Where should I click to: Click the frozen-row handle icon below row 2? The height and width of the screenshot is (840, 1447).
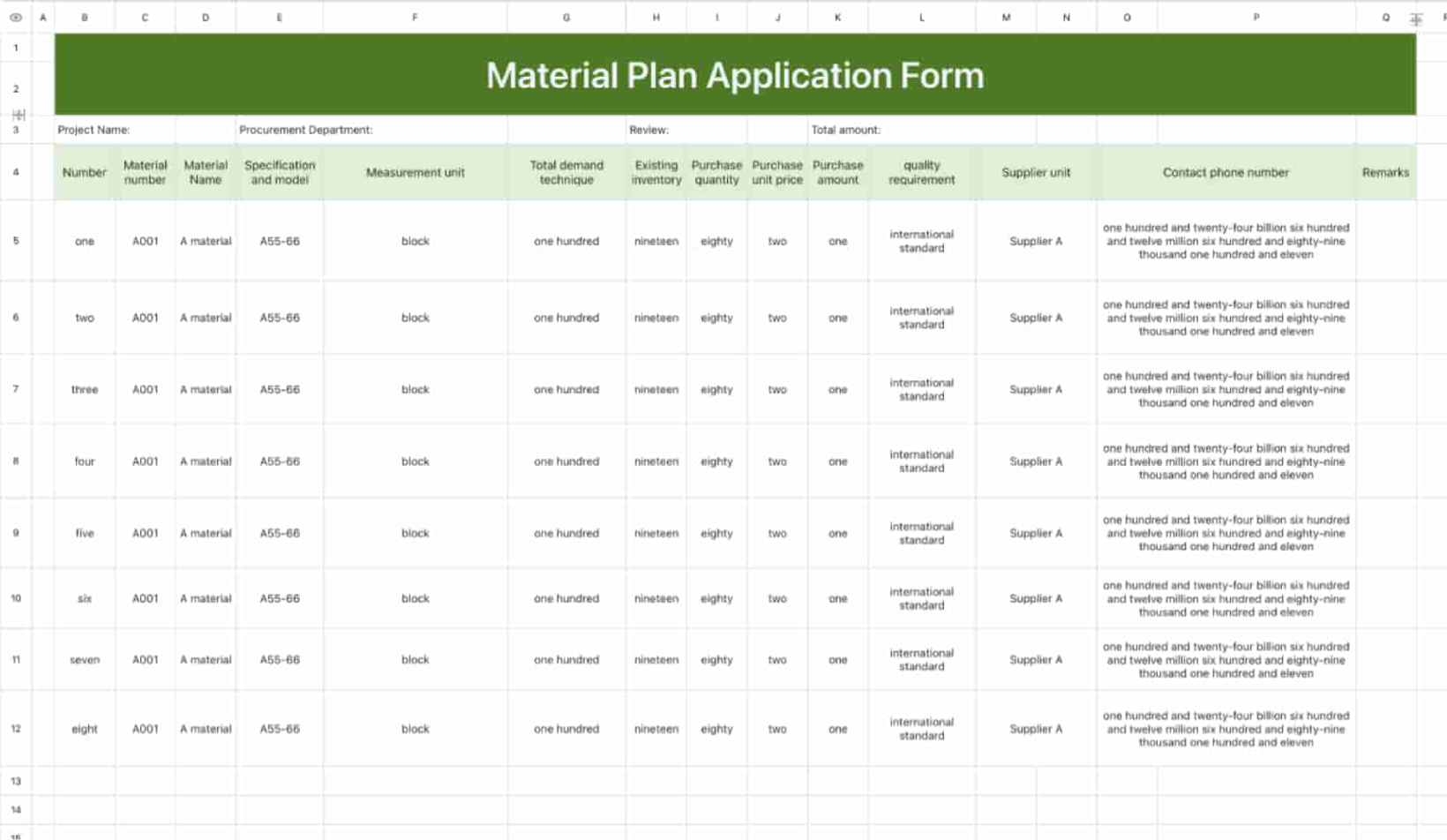(x=19, y=115)
